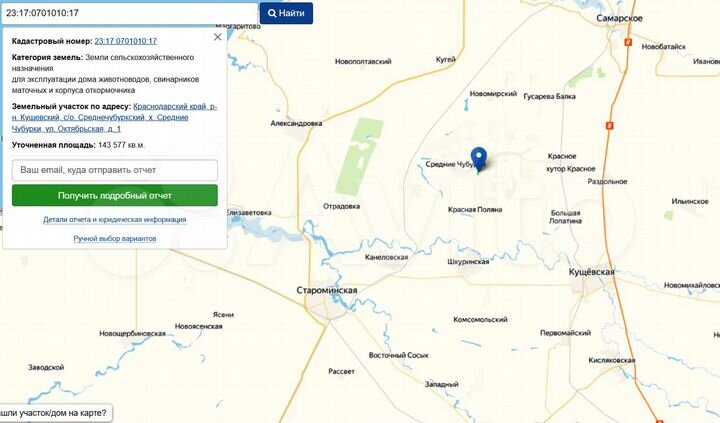Image resolution: width=720 pixels, height=423 pixels.
Task: Click the cadastral number search field
Action: (129, 13)
